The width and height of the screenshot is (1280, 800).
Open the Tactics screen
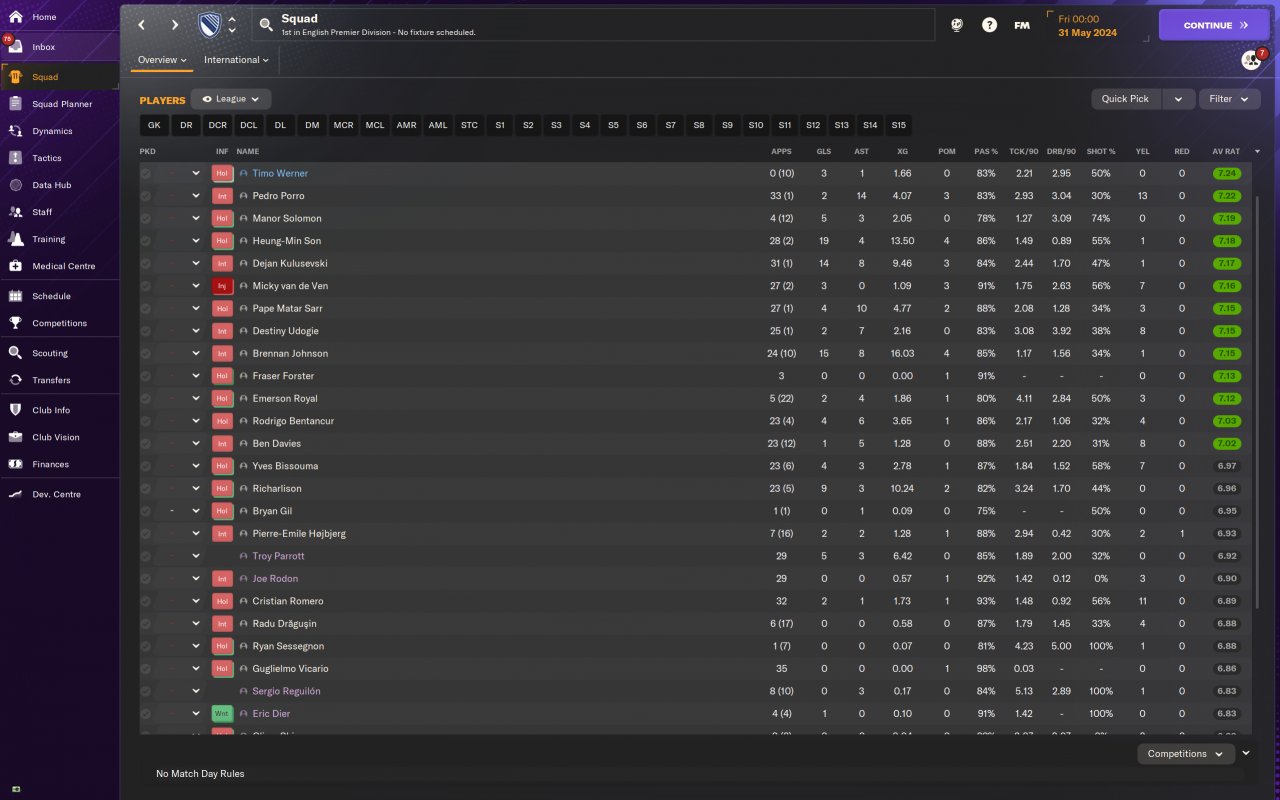(60, 158)
